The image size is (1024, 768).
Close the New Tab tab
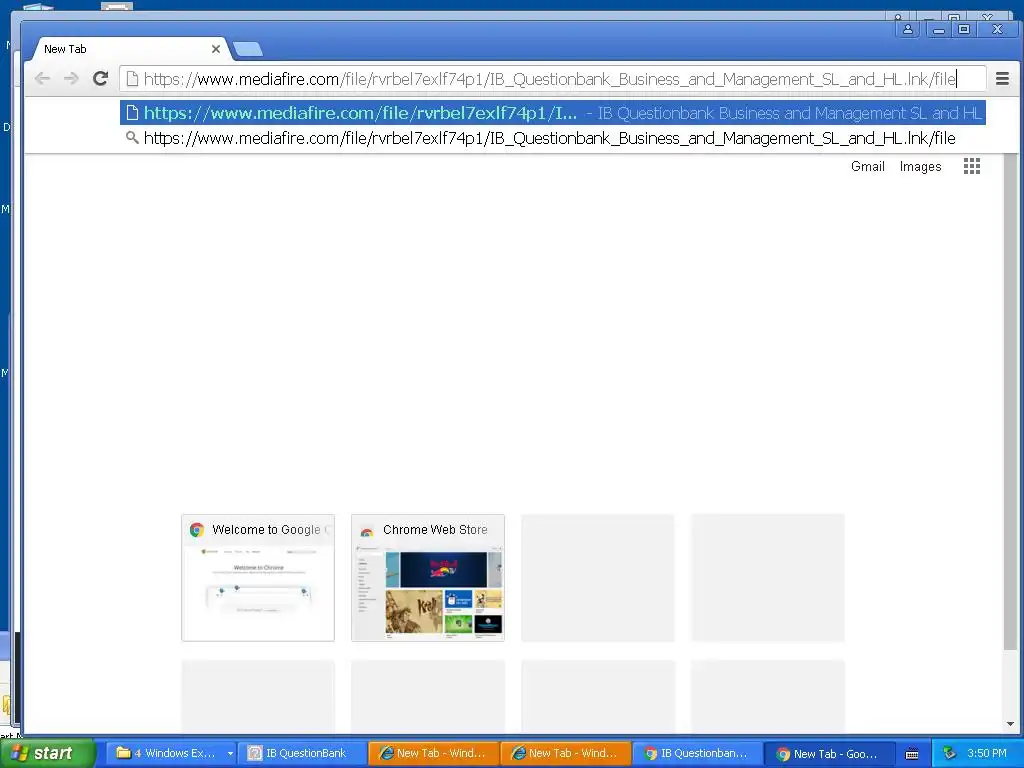point(216,49)
